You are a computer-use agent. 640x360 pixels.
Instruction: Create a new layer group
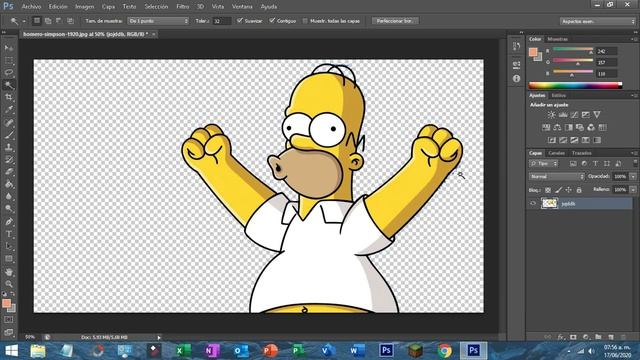598,337
